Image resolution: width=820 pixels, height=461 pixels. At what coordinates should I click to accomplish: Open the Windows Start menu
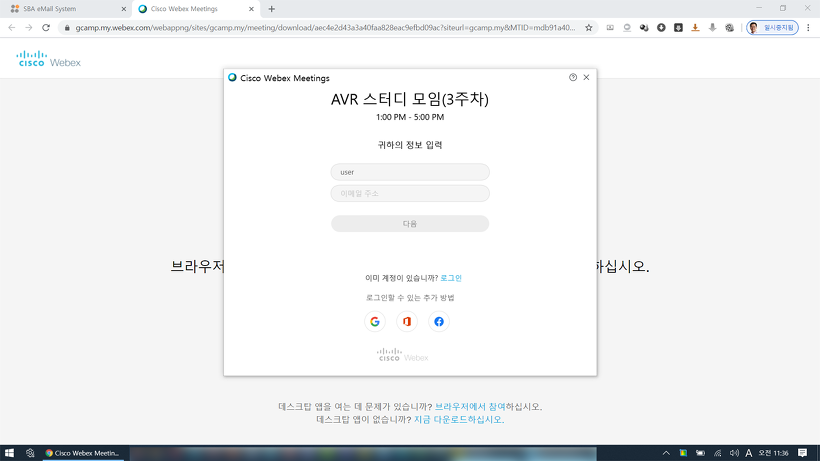9,453
